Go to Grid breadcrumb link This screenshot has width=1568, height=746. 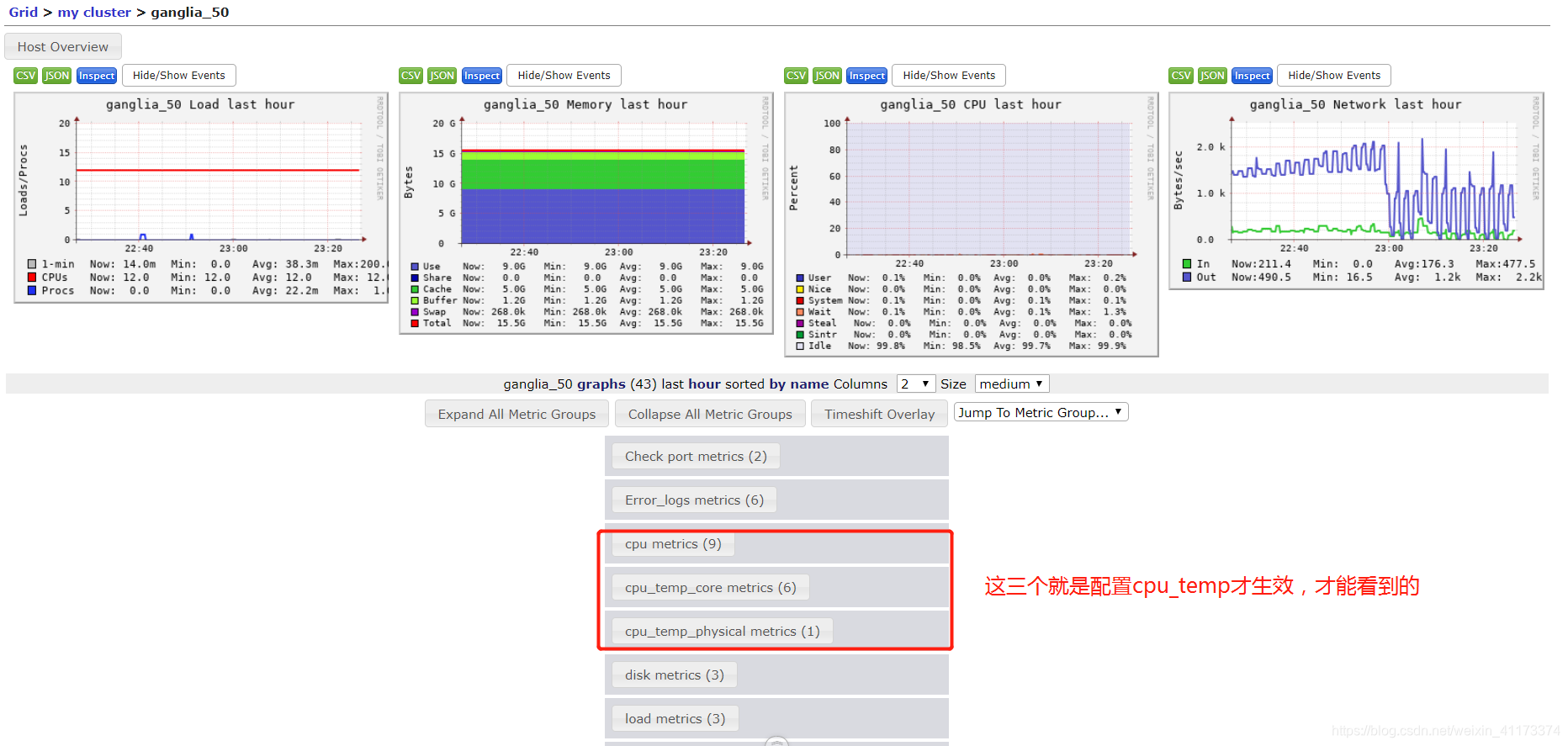(24, 12)
